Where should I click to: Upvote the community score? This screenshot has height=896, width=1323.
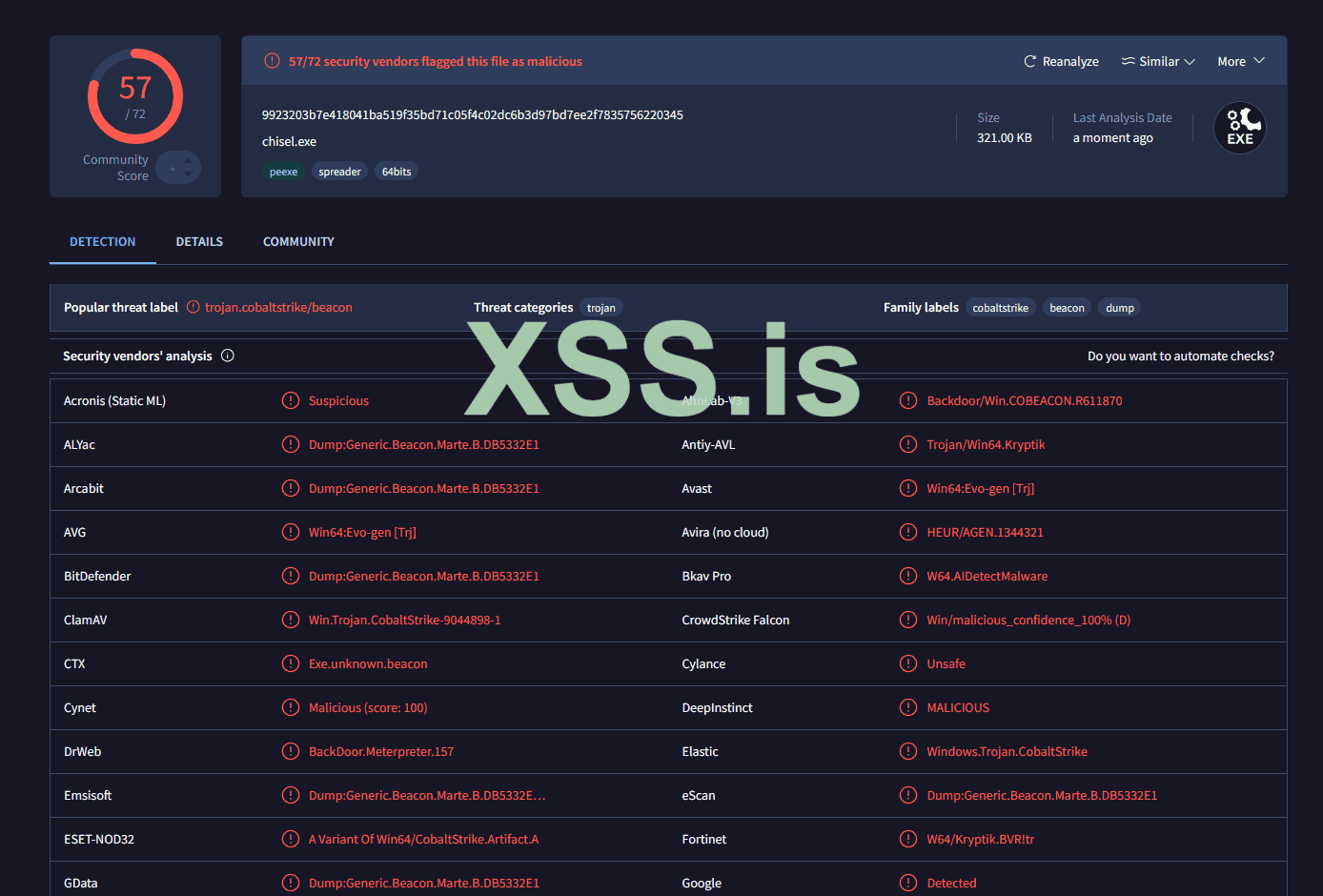[188, 161]
